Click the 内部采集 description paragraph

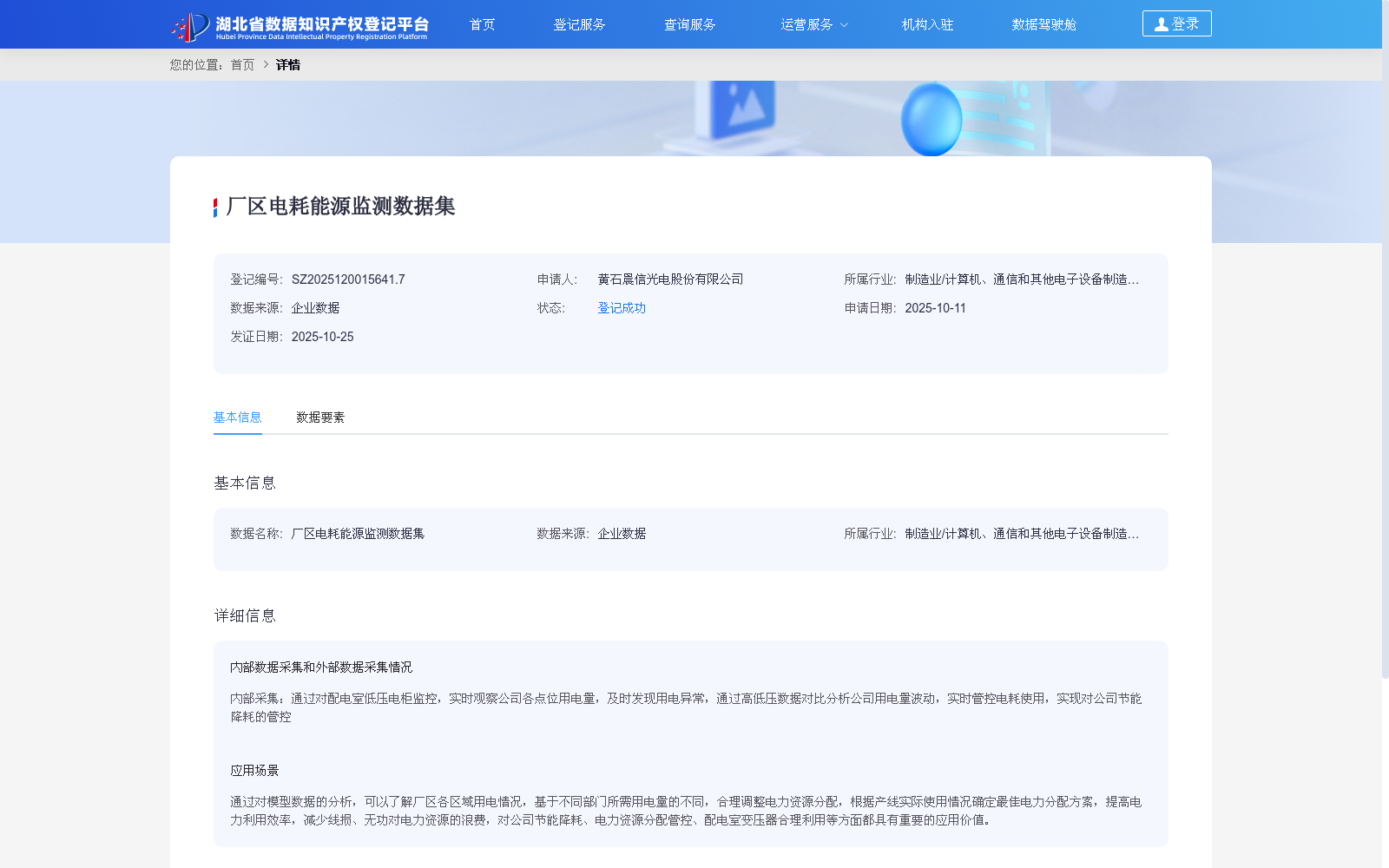[x=686, y=707]
